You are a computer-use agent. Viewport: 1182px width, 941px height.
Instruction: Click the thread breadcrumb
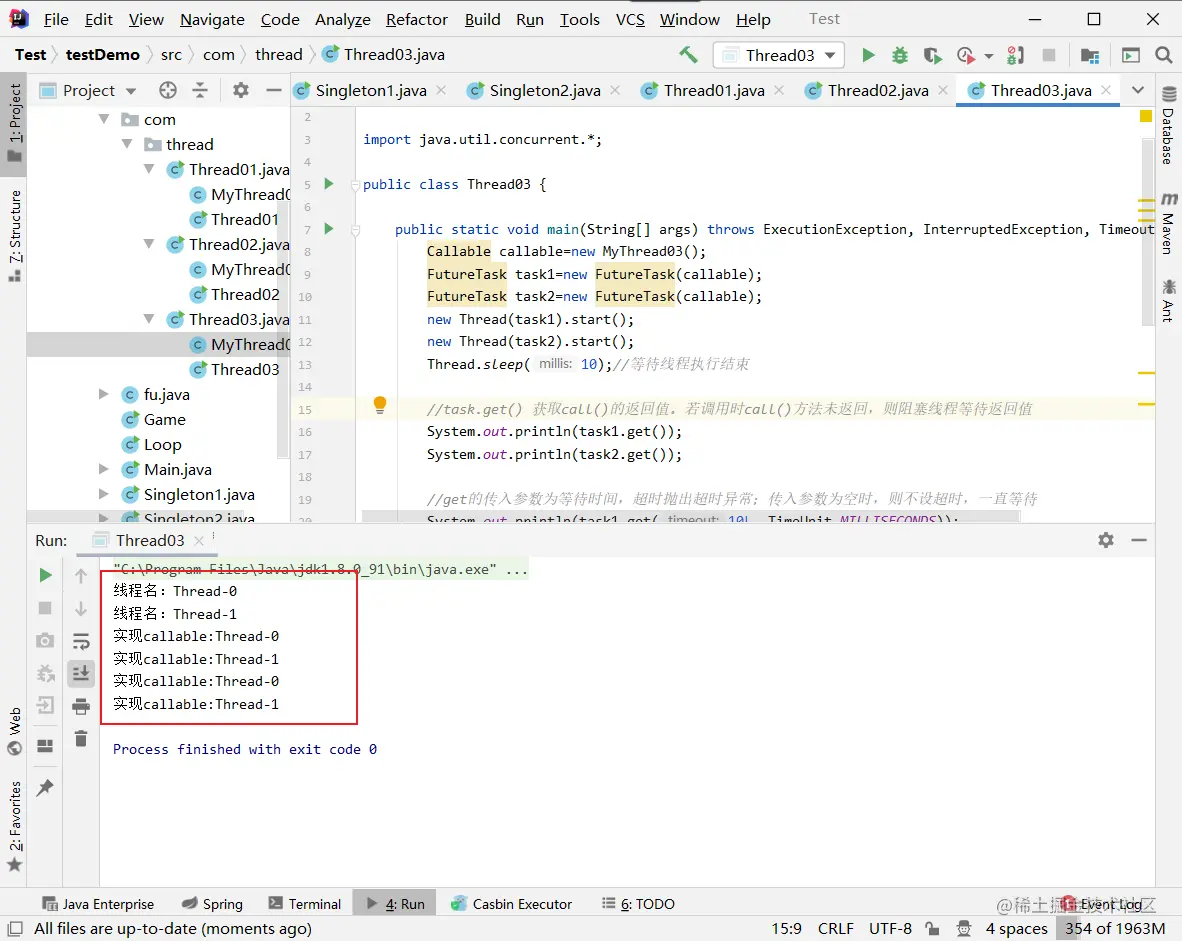[x=278, y=54]
